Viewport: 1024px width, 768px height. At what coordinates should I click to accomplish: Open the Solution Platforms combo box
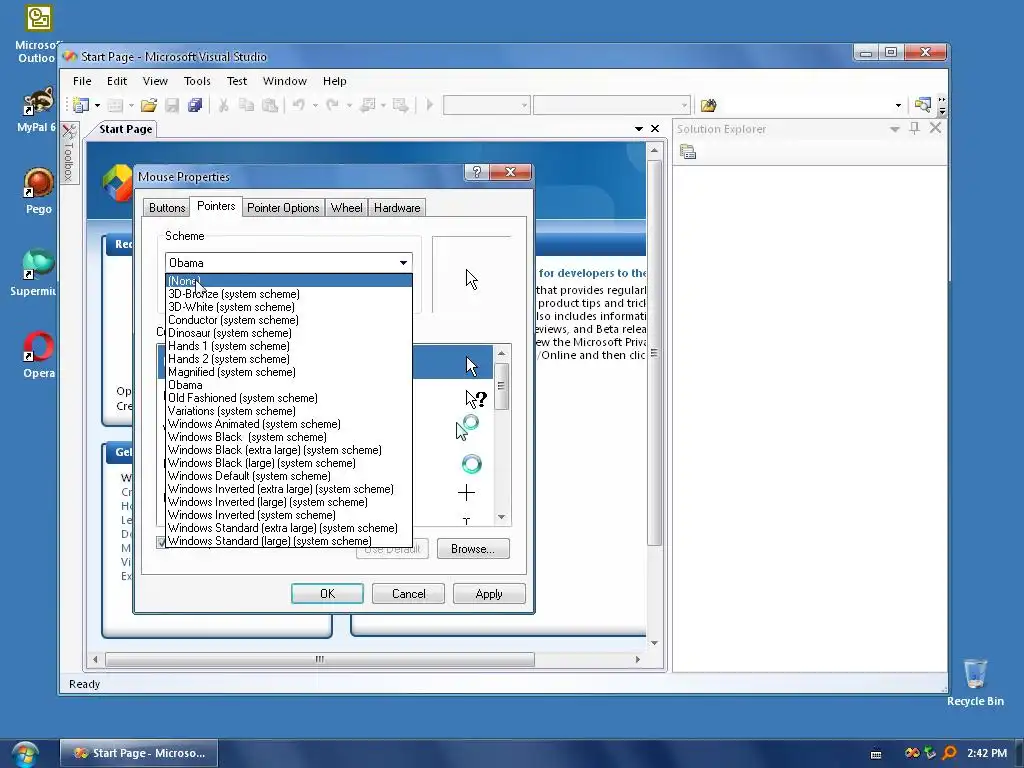coord(611,105)
